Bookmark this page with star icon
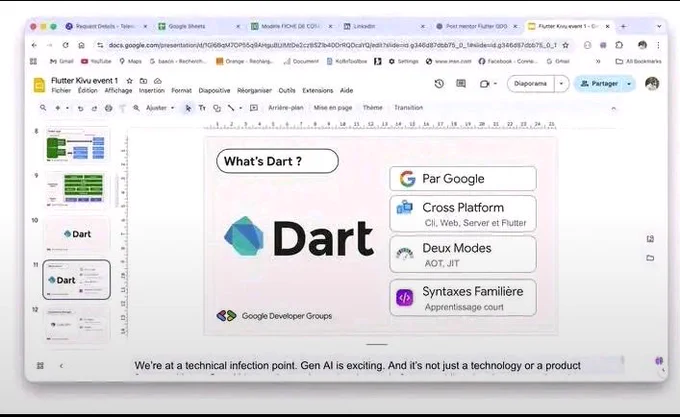 [x=566, y=45]
